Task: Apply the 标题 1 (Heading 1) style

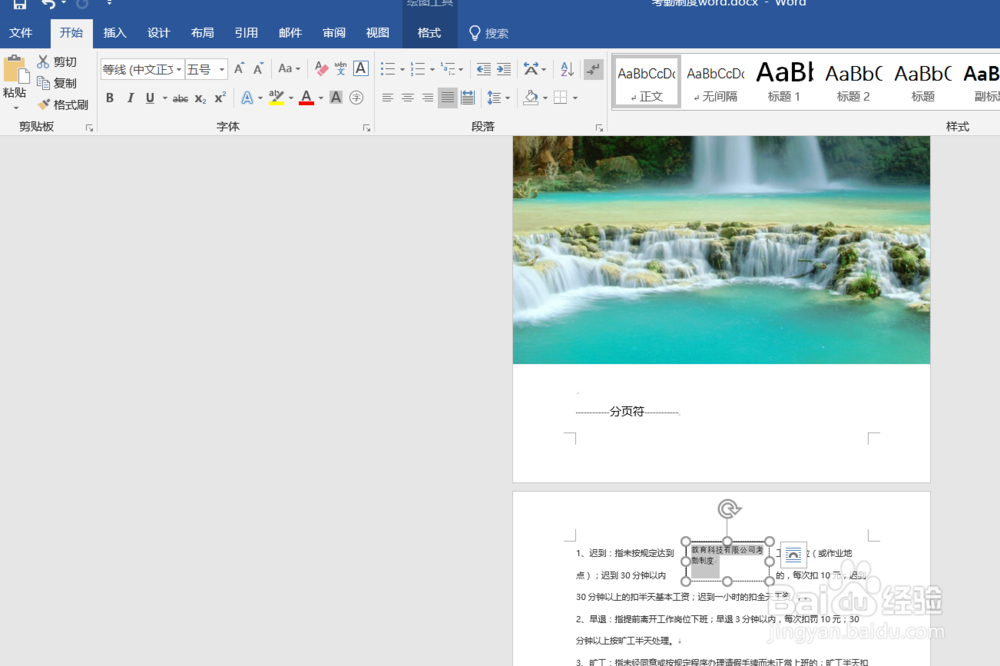Action: click(x=784, y=82)
